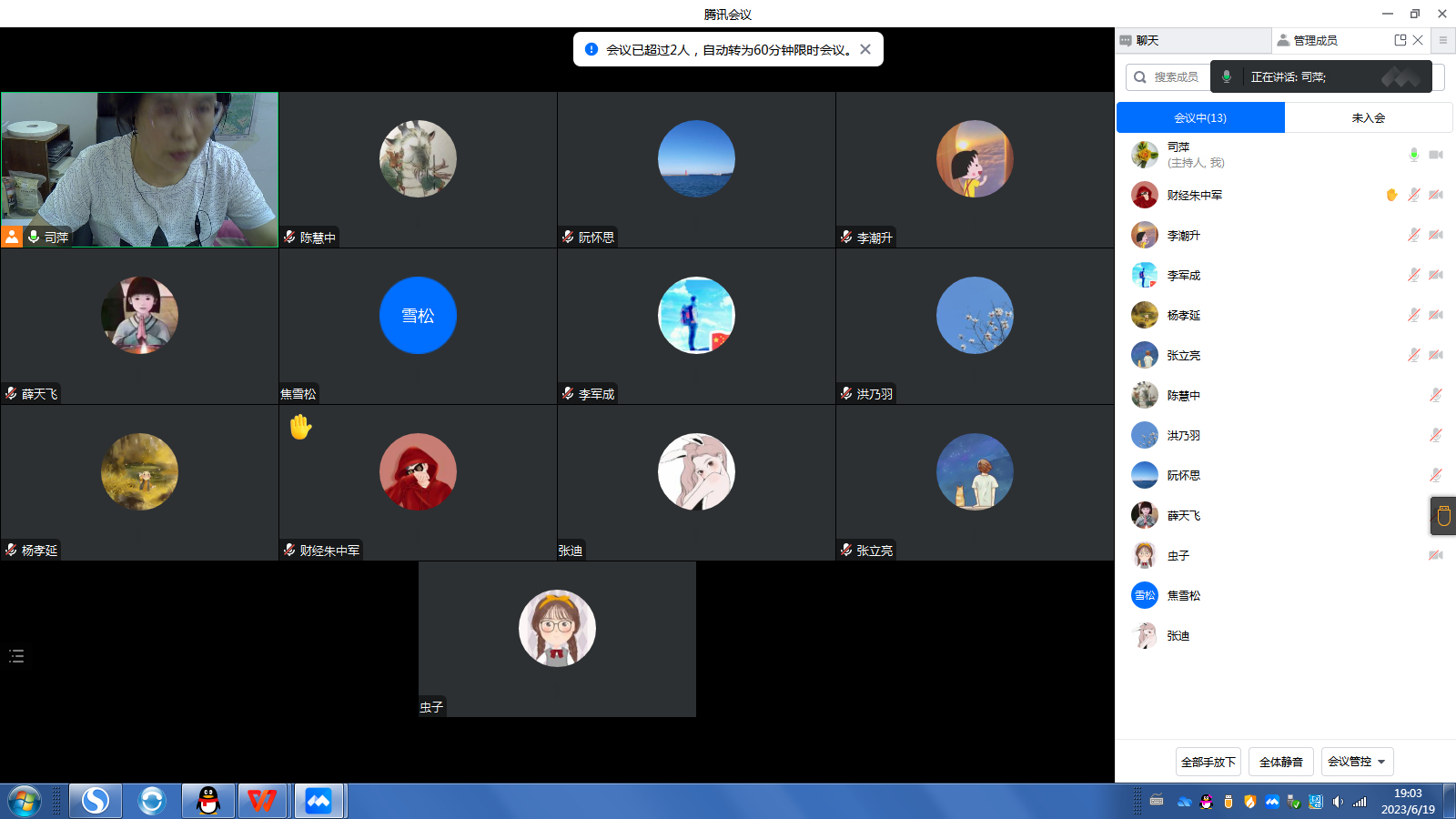
Task: Click 虫子's disabled camera icon
Action: [1436, 555]
